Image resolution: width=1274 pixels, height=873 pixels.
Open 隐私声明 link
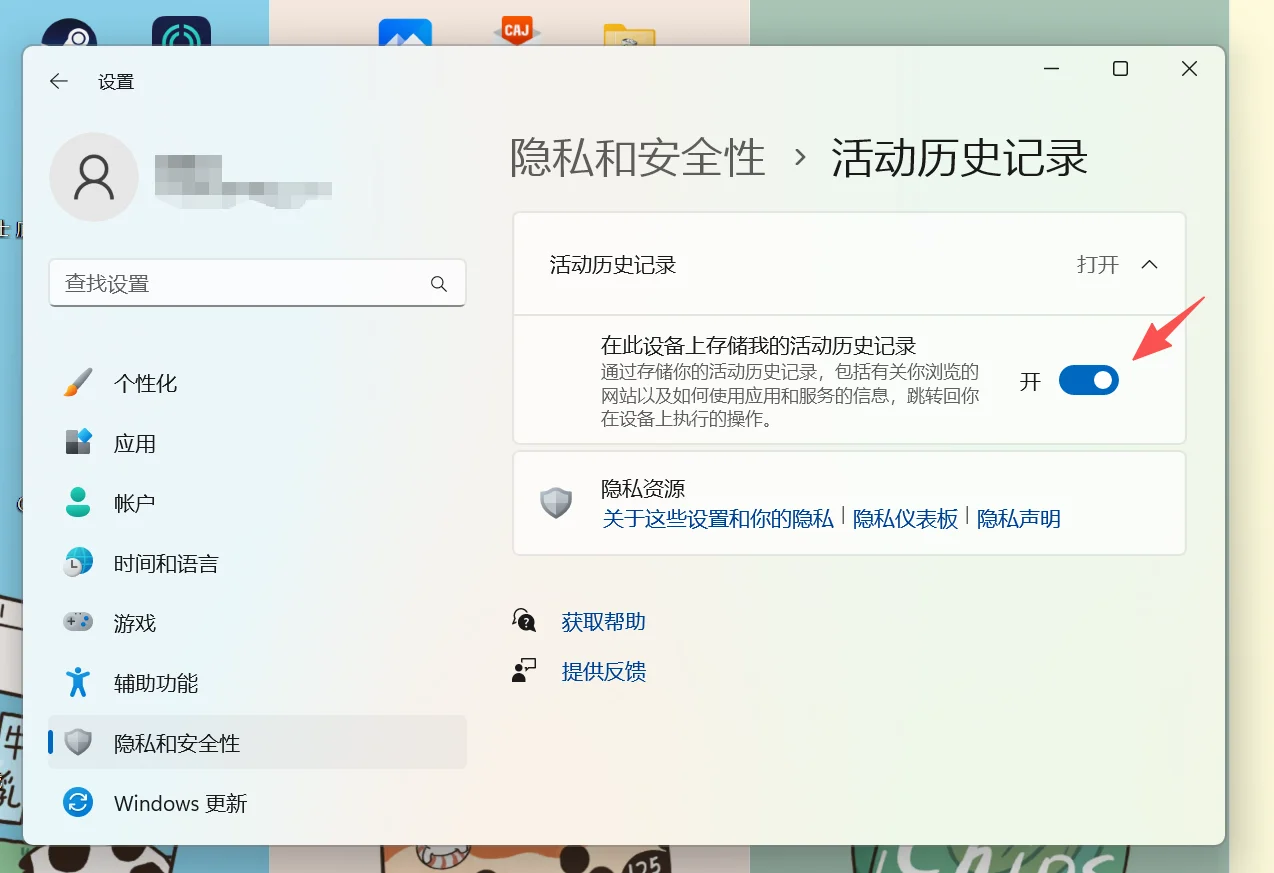[1019, 519]
